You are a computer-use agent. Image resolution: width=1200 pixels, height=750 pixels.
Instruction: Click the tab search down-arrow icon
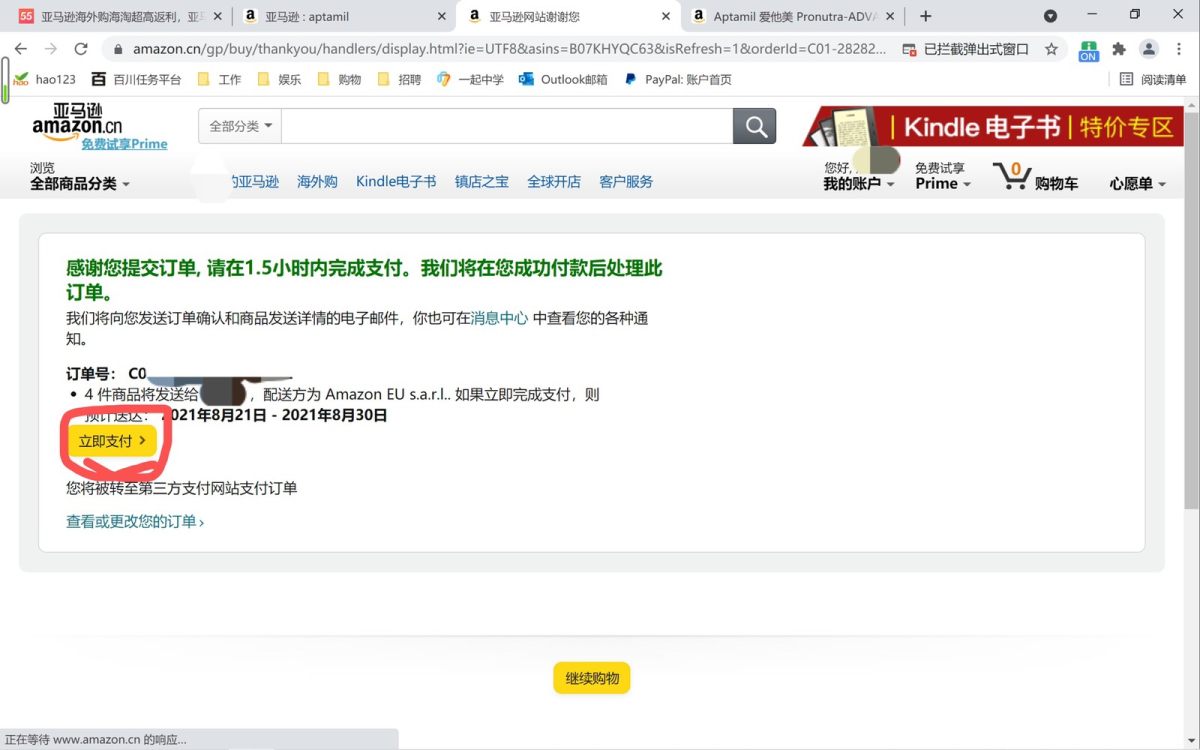coord(1050,16)
